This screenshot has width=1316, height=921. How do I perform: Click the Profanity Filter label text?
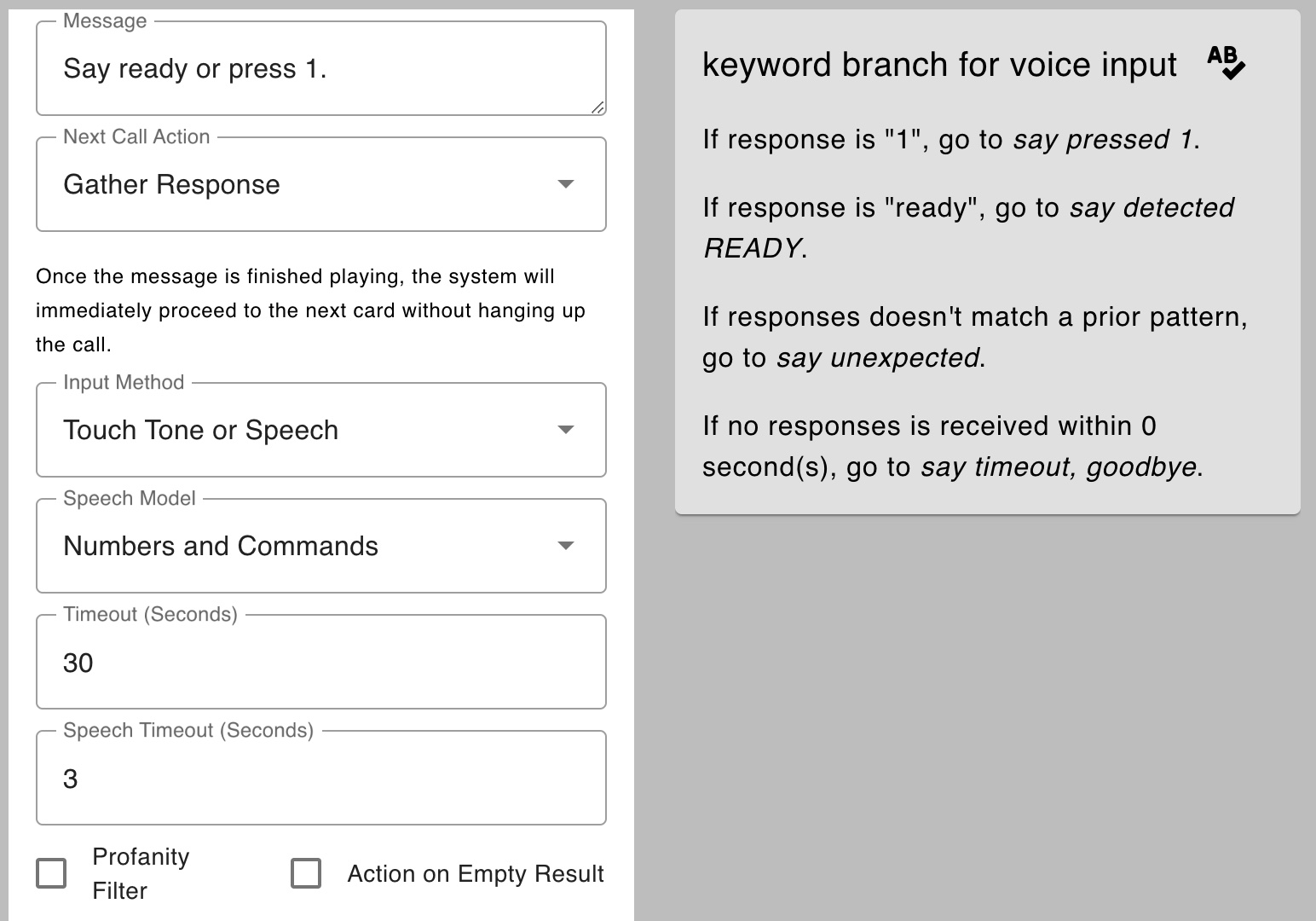coord(141,873)
